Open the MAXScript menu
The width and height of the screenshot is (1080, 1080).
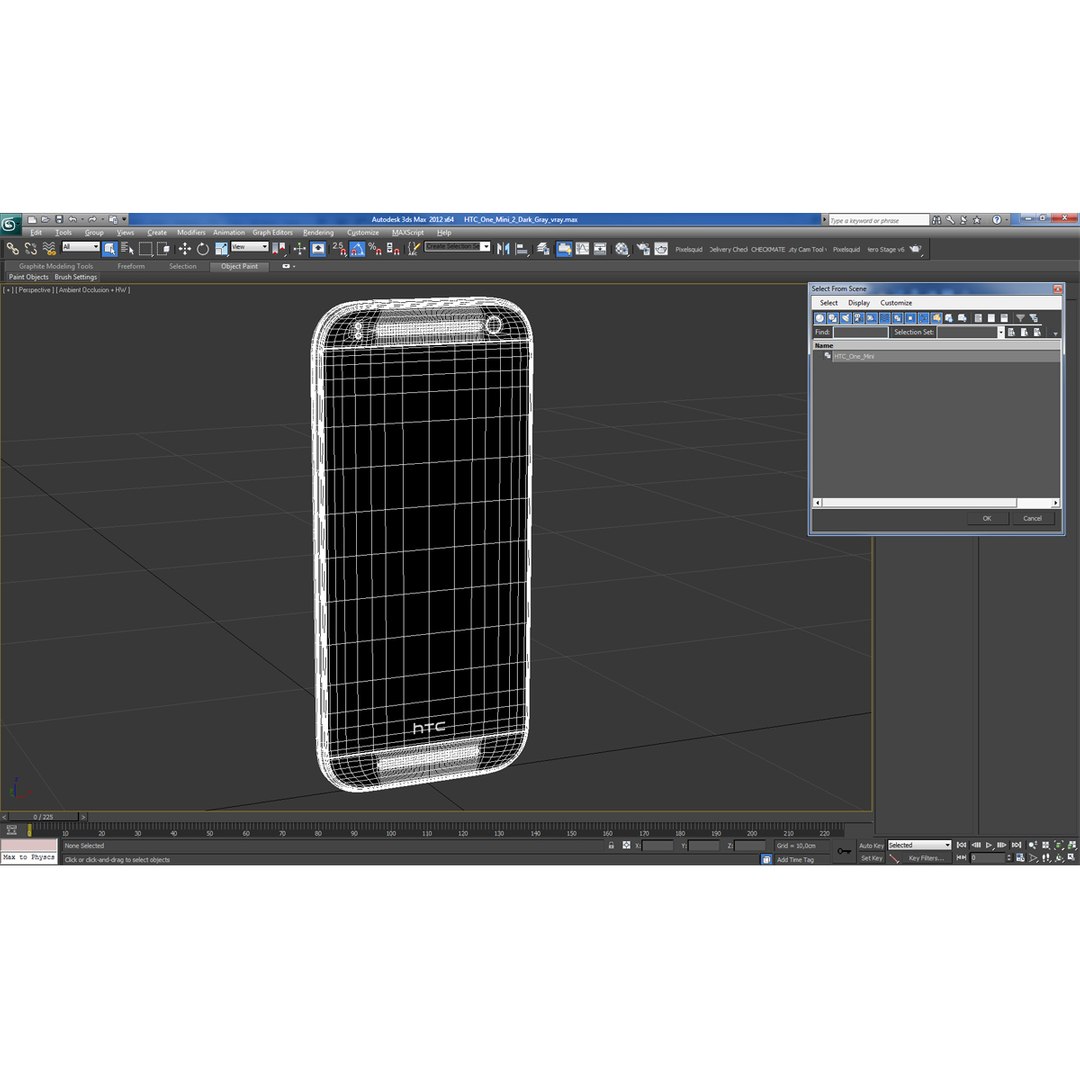coord(408,233)
